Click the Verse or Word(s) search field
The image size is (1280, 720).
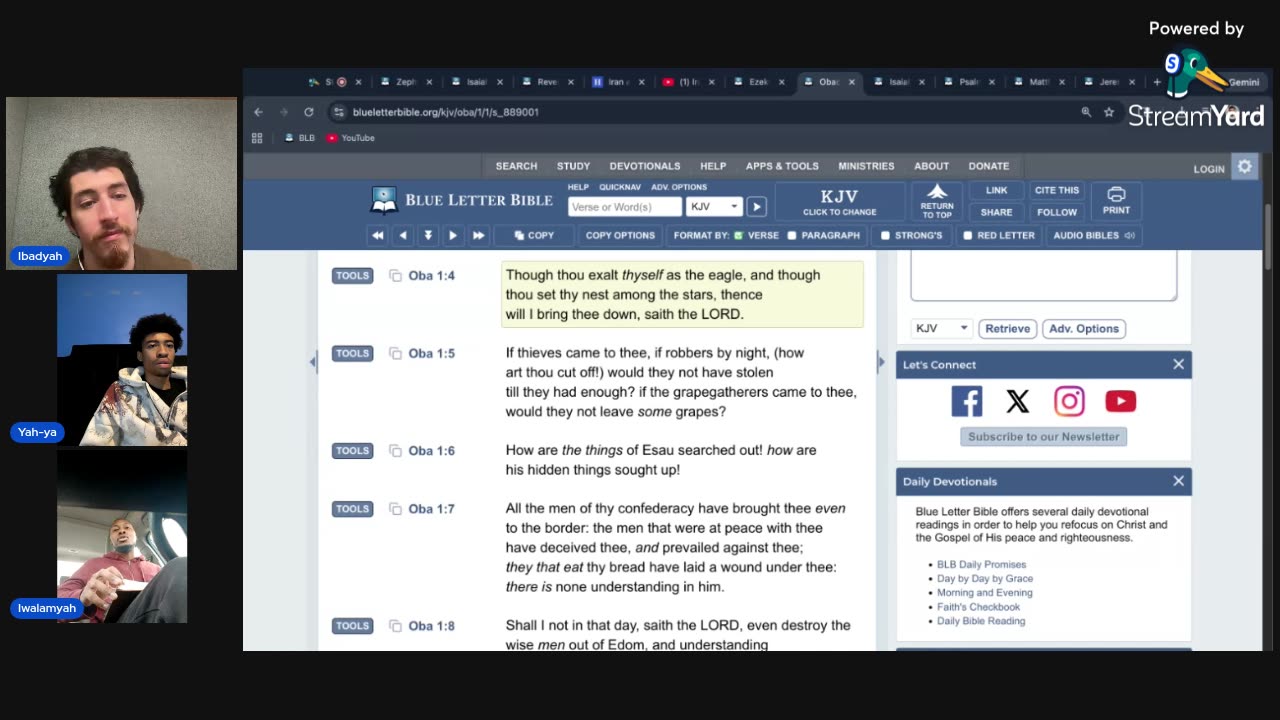point(625,207)
